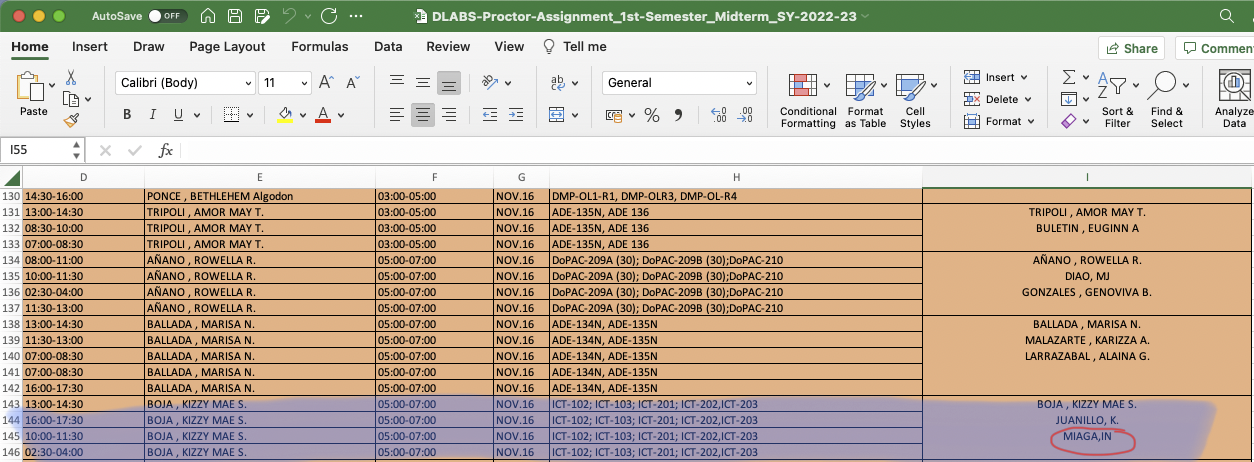1254x462 pixels.
Task: Click the Insert Function fx icon
Action: point(166,150)
